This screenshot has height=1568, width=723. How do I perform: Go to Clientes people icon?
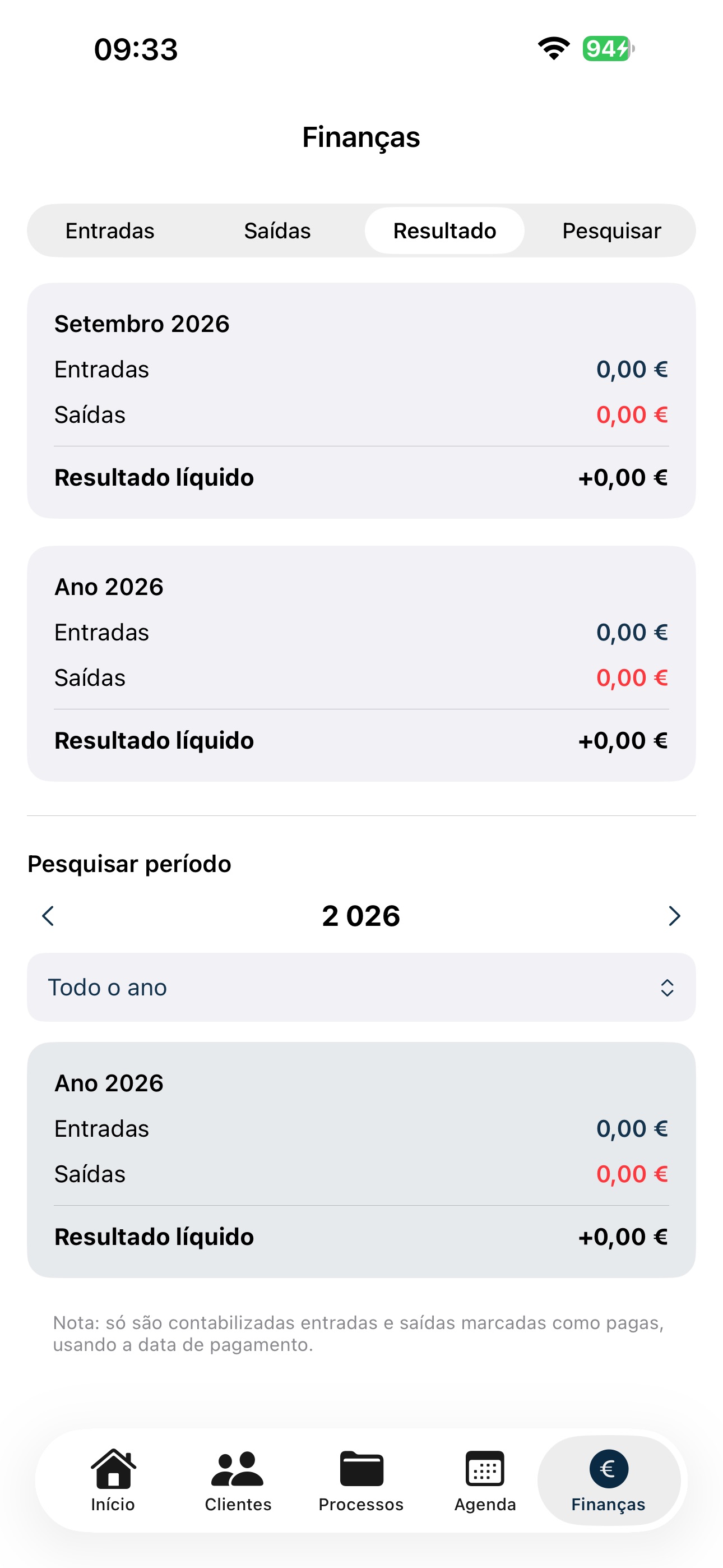pyautogui.click(x=237, y=1468)
